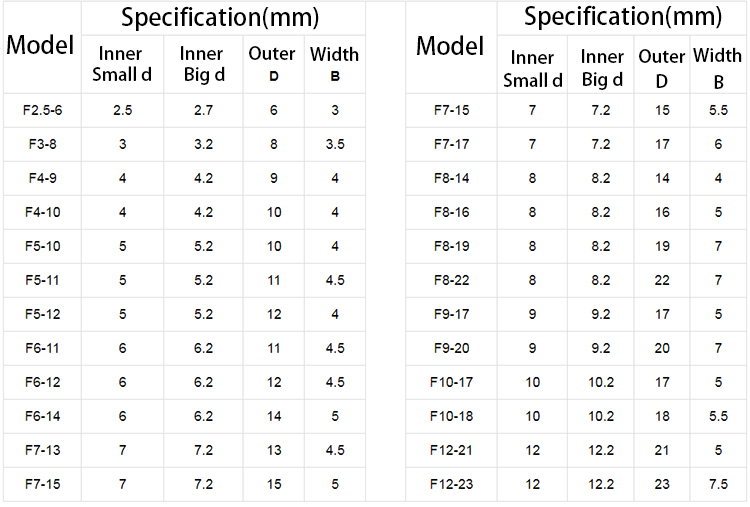Viewport: 750px width, 507px height.
Task: Select the F8-22 model cell
Action: coord(452,280)
